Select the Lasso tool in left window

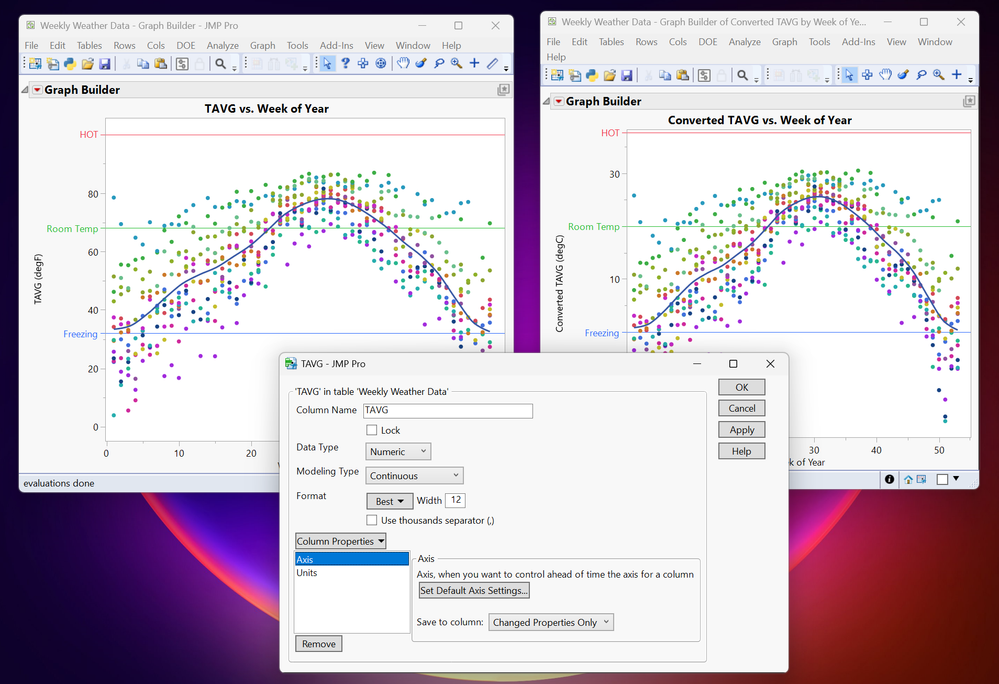pos(438,64)
